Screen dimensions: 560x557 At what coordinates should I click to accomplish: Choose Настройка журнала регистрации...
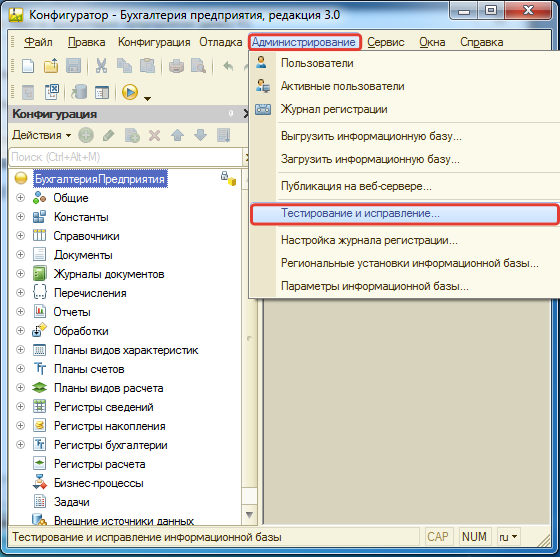point(405,240)
